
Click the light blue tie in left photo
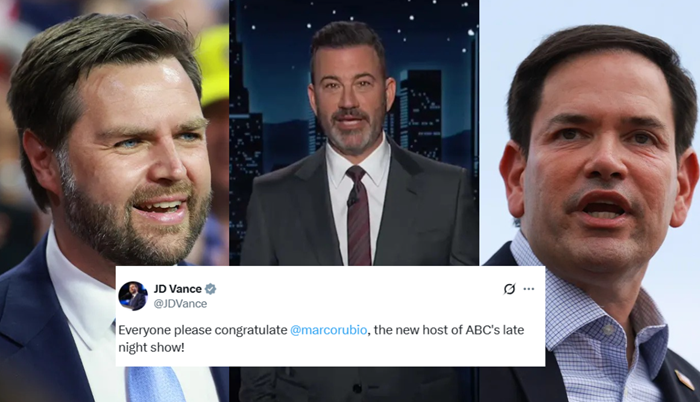pos(155,384)
